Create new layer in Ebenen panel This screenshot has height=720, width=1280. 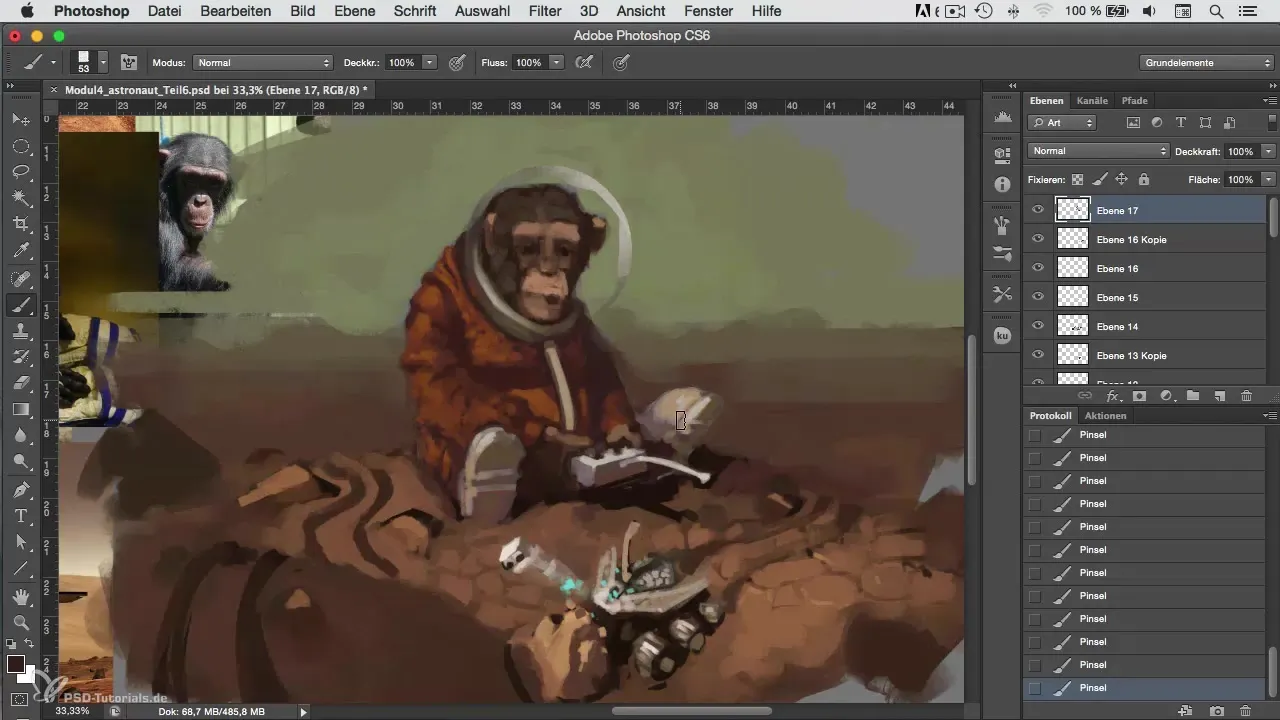(1219, 396)
